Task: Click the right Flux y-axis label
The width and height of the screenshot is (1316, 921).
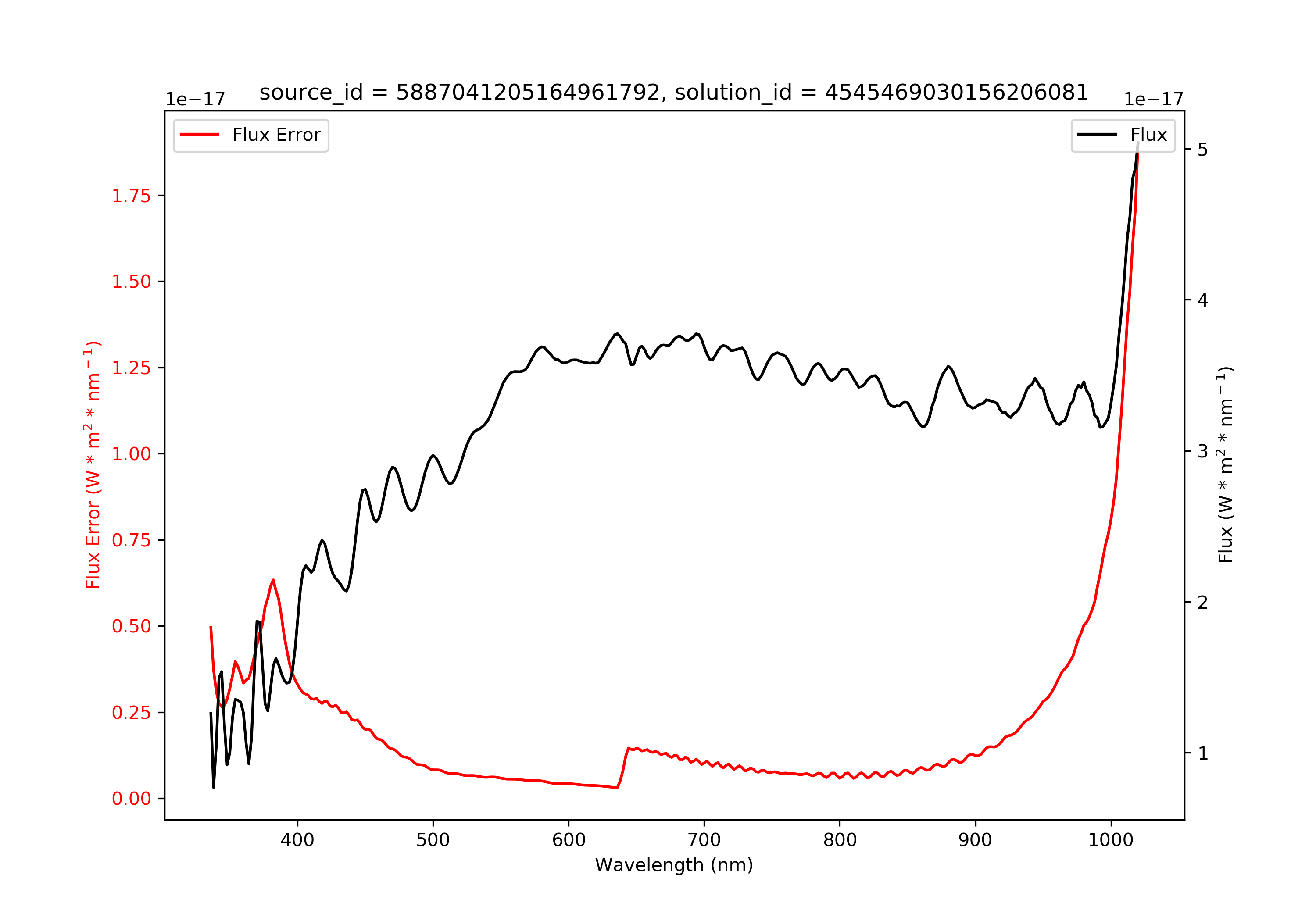Action: (x=1226, y=465)
